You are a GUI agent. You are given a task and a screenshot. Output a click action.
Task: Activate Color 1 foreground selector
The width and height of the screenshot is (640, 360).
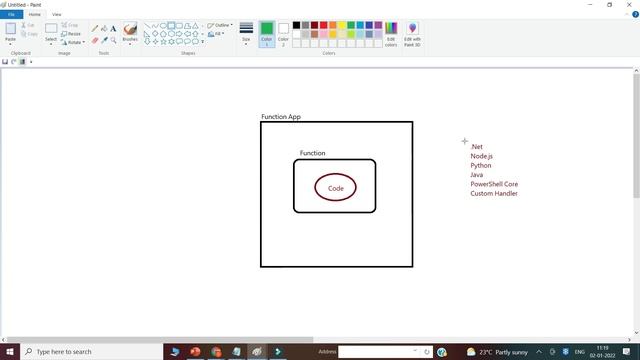click(267, 34)
